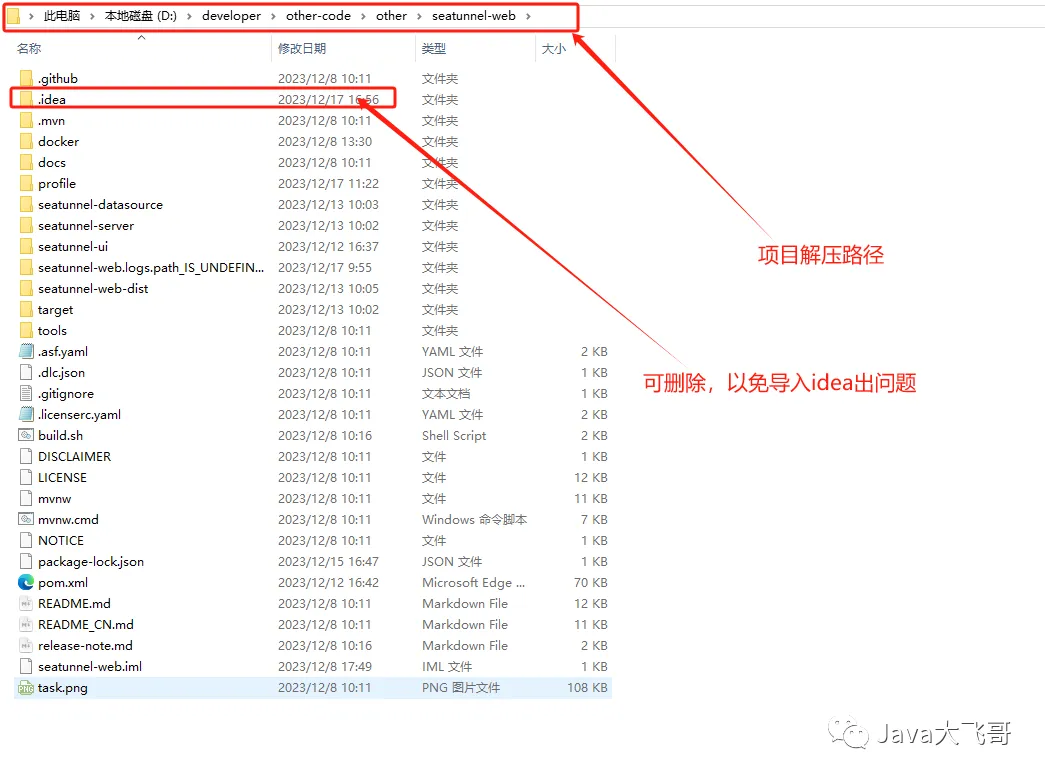Click the mvnw.cmd script file icon
This screenshot has height=779, width=1045.
pyautogui.click(x=26, y=519)
